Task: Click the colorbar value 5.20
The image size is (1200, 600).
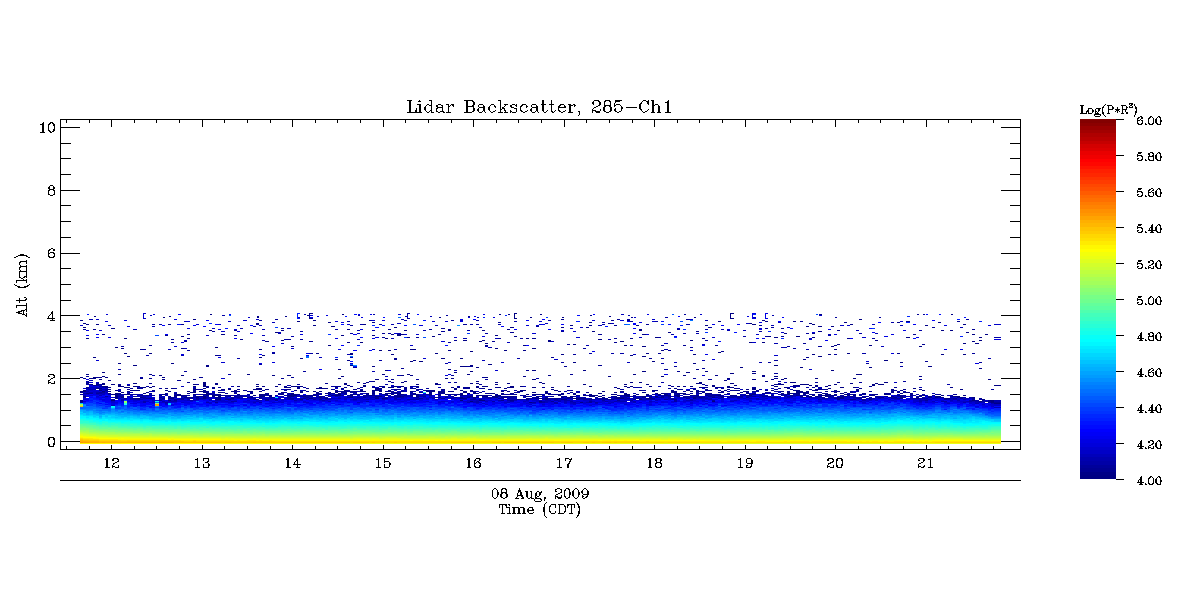Action: pos(1149,265)
